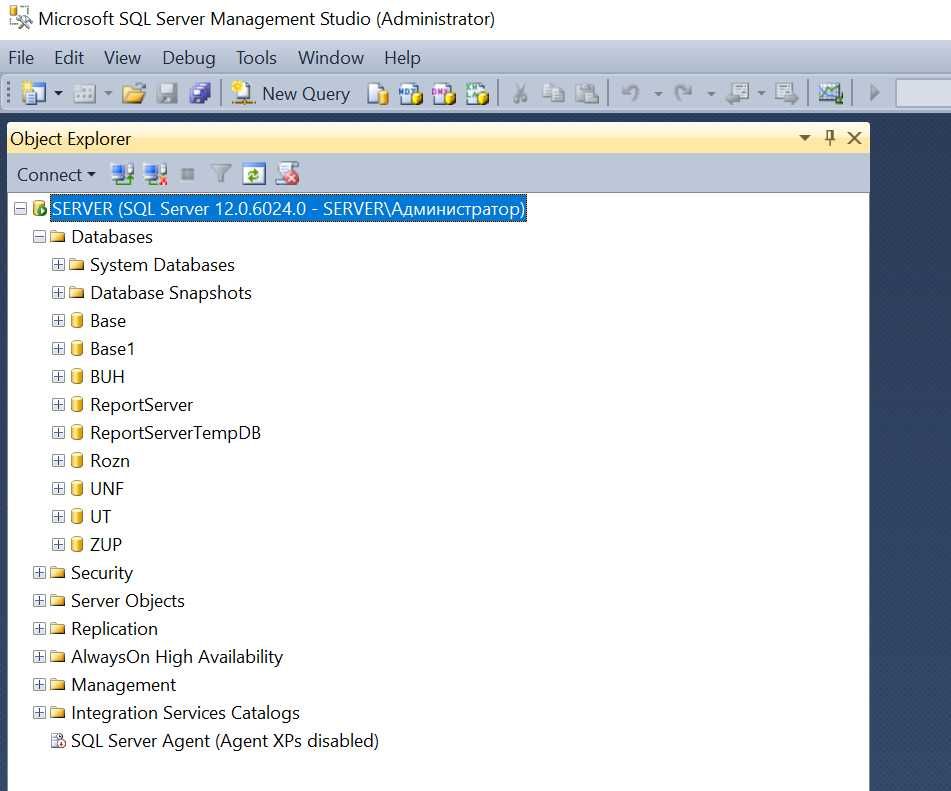
Task: Click the Open File folder icon
Action: tap(134, 93)
